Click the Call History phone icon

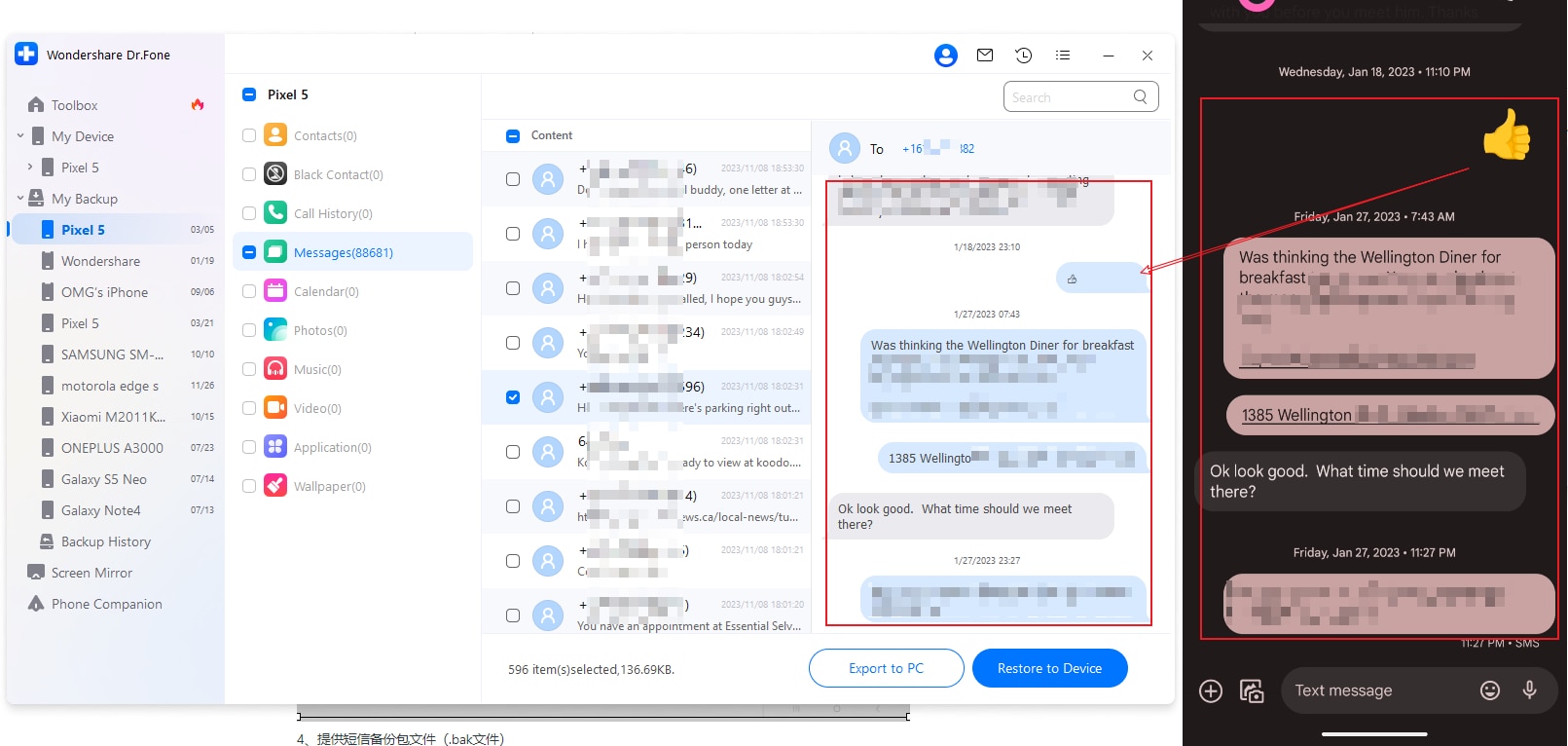coord(275,213)
